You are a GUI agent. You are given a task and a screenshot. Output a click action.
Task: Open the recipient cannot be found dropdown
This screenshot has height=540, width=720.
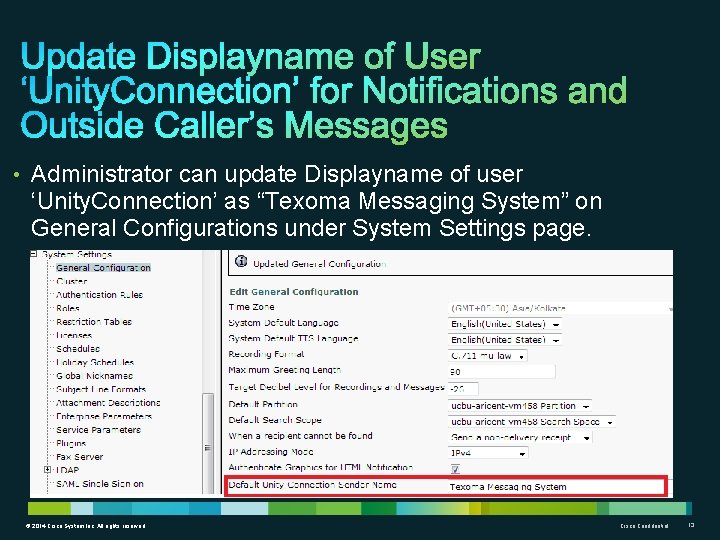coord(520,438)
